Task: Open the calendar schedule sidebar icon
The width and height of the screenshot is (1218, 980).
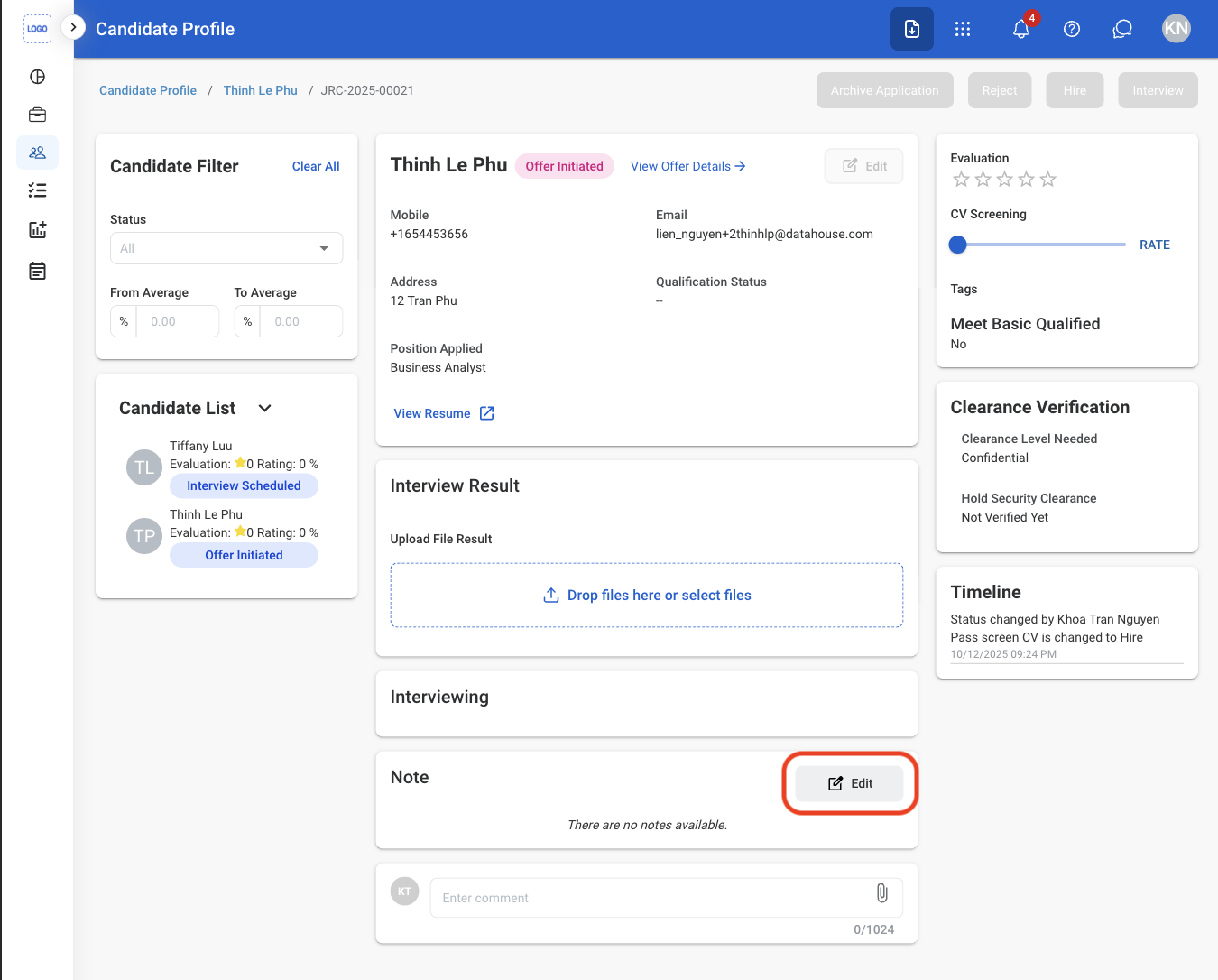Action: click(37, 271)
